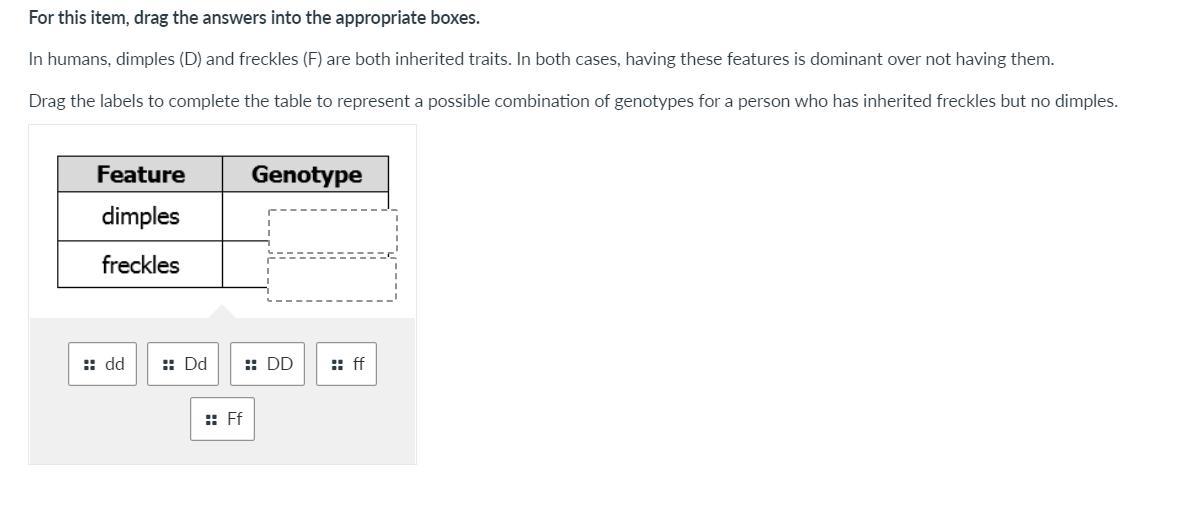
Task: Select the lowercase 'dd' genotype text
Action: (x=115, y=364)
